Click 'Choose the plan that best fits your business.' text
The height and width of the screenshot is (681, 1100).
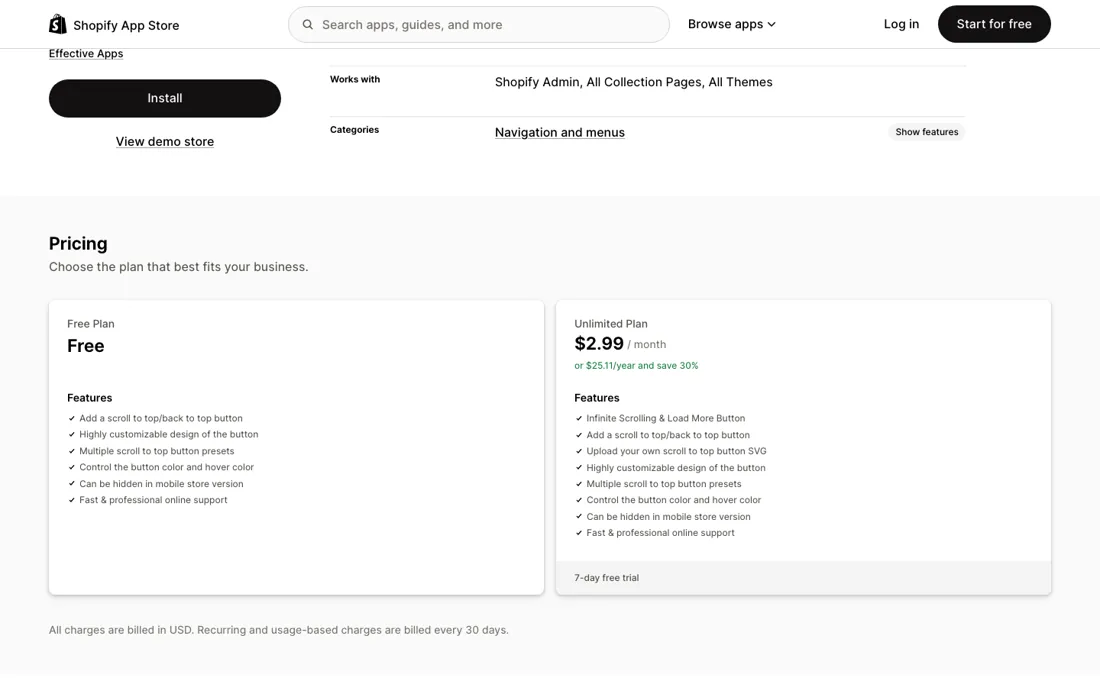[178, 267]
